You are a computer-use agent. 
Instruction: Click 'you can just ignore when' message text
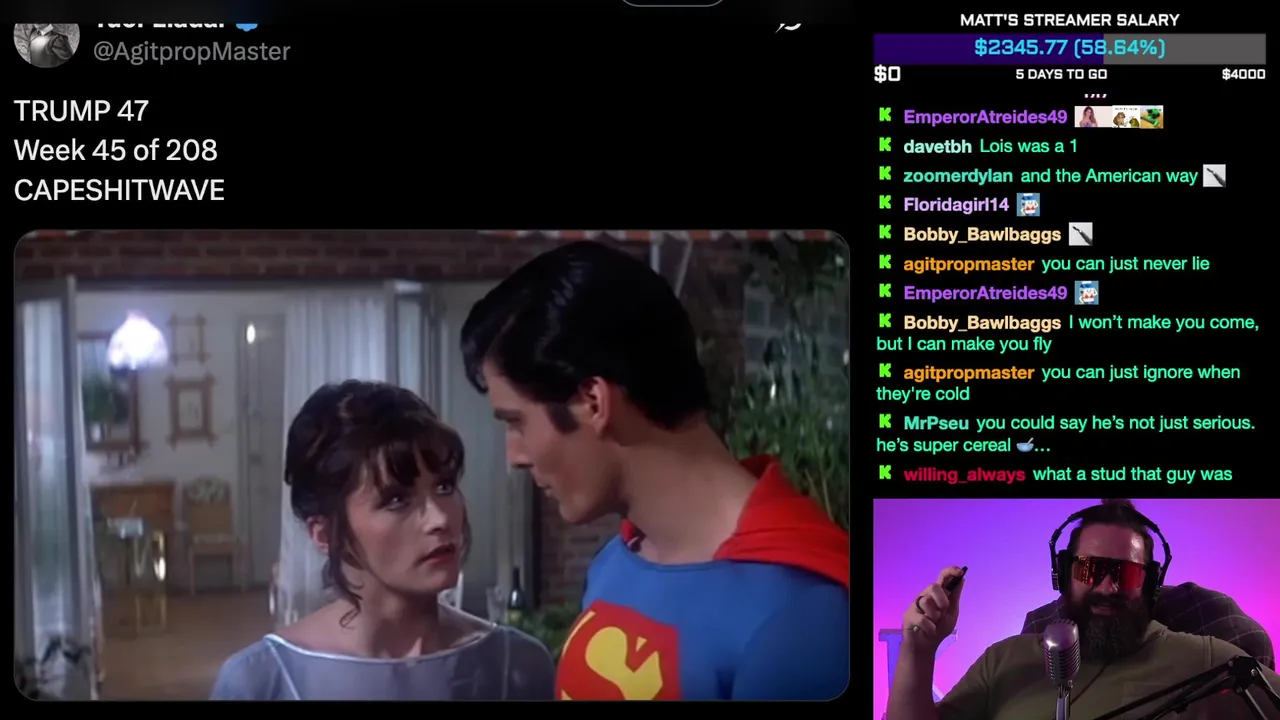click(1140, 372)
